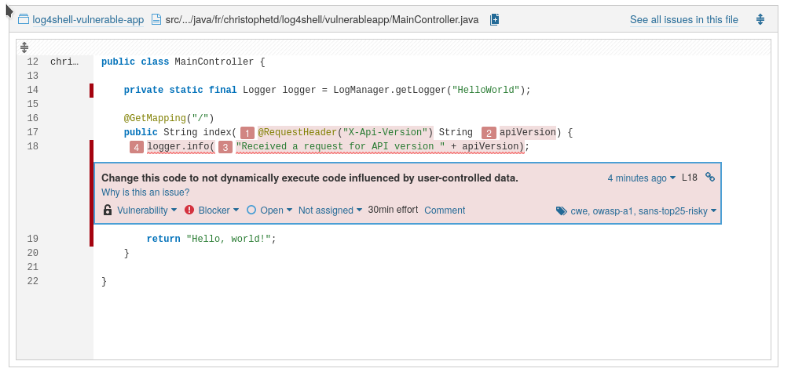785x370 pixels.
Task: Click the project folder icon beside log4shell-vulnerable-app
Action: (x=23, y=20)
